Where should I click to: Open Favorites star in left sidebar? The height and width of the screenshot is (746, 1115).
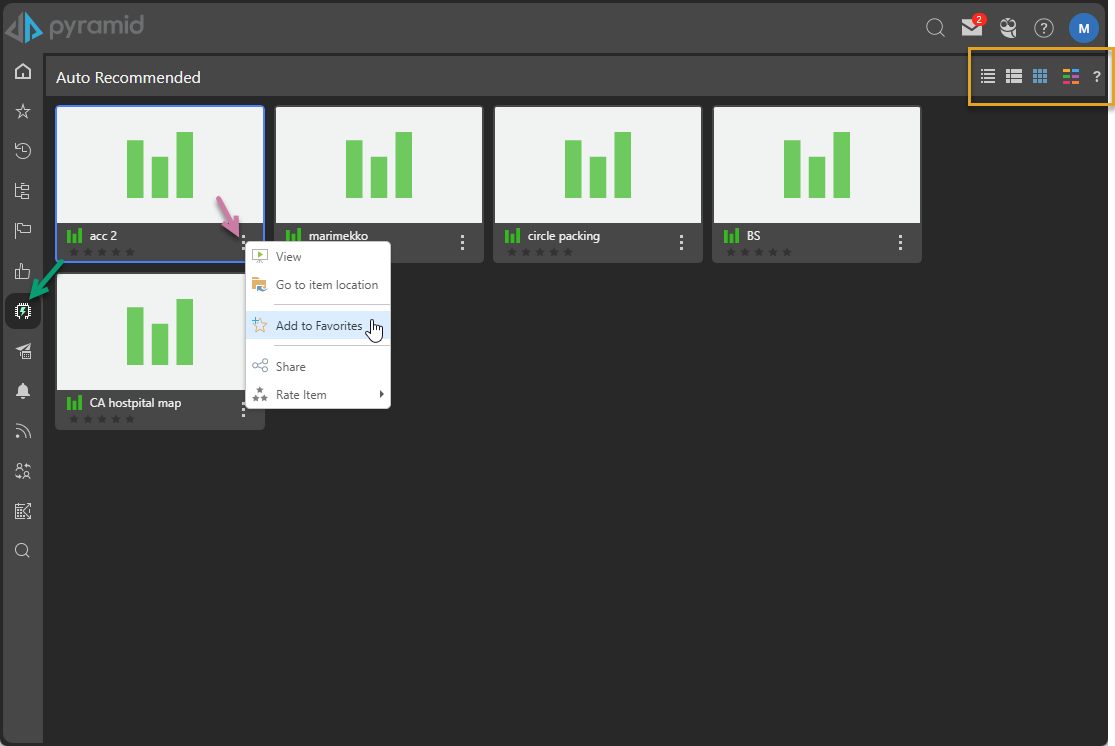22,111
